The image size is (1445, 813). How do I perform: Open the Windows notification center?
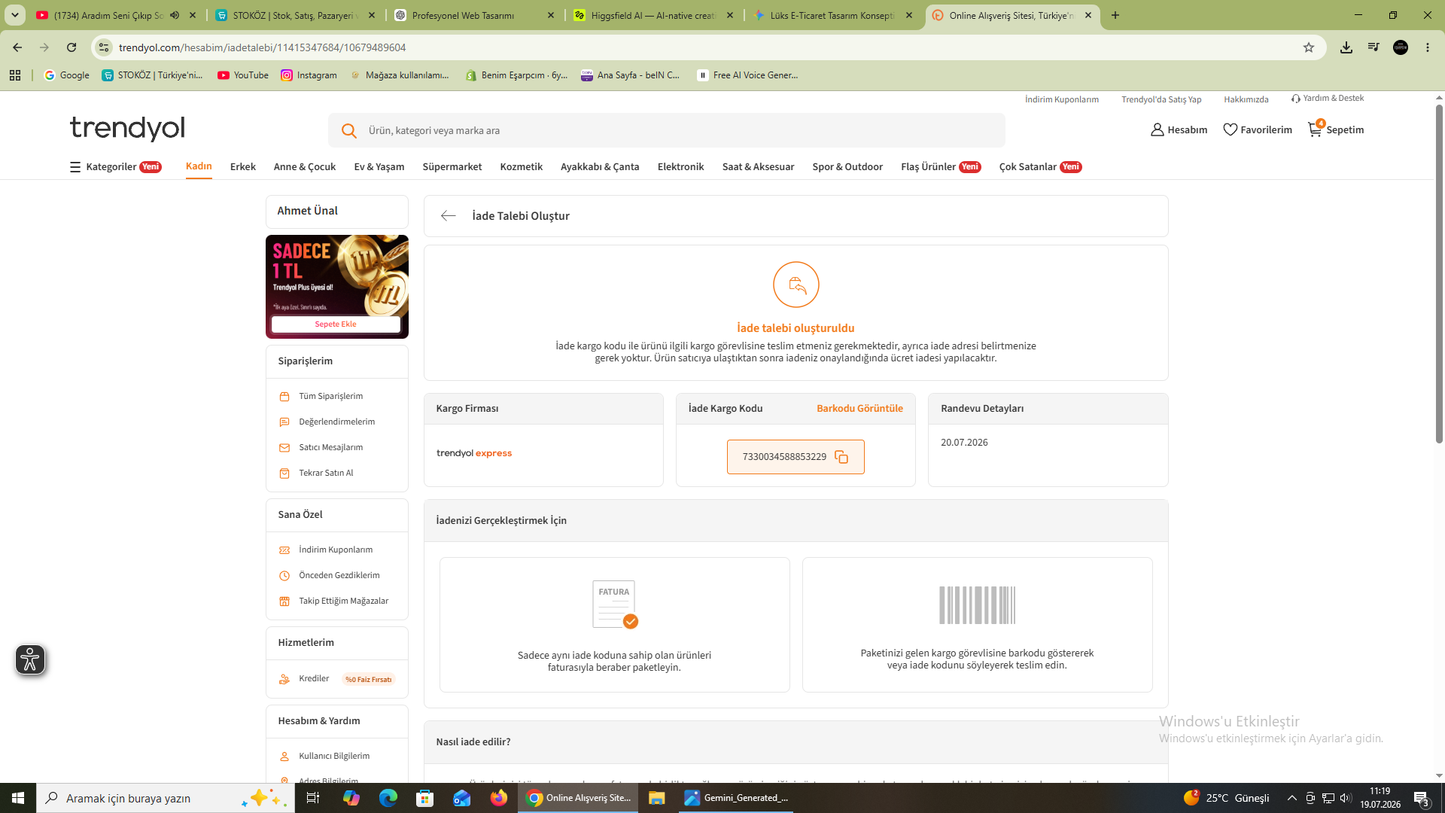pos(1422,798)
